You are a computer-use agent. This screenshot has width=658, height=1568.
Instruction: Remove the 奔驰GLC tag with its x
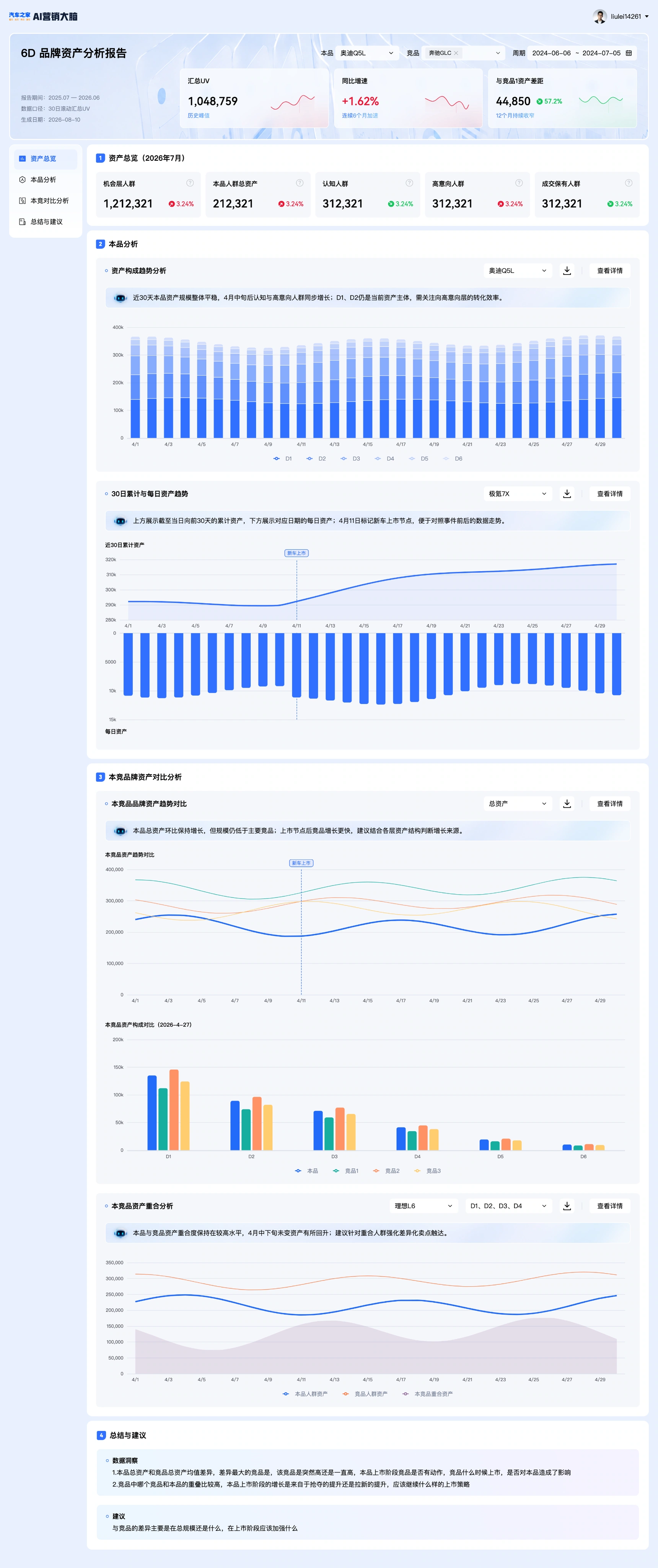point(456,53)
